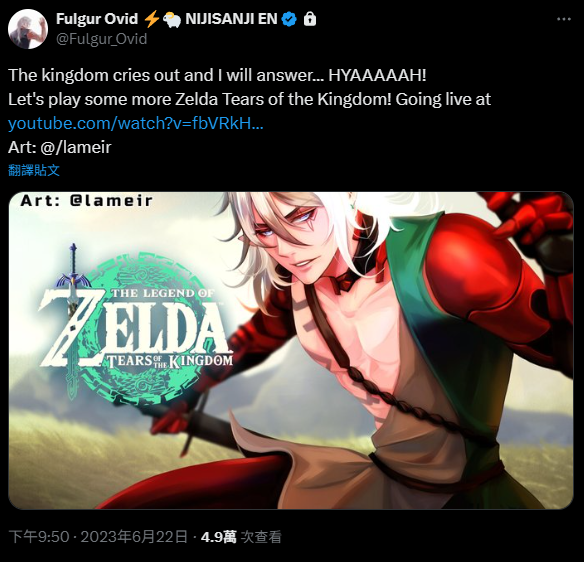The image size is (584, 562).
Task: Click the 4.9萬 view count
Action: (218, 537)
